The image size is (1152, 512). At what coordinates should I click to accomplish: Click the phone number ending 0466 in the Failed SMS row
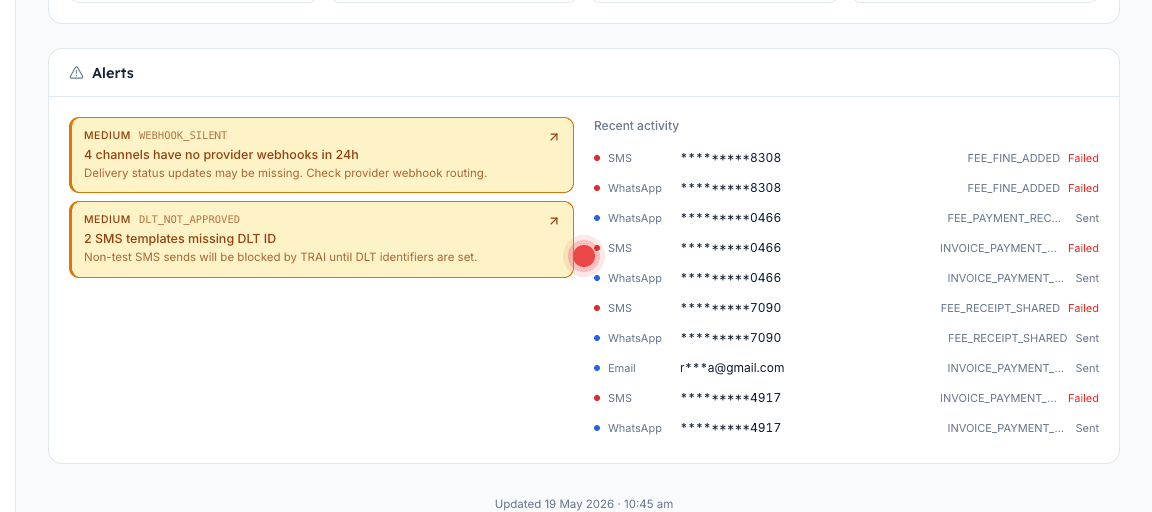click(730, 248)
